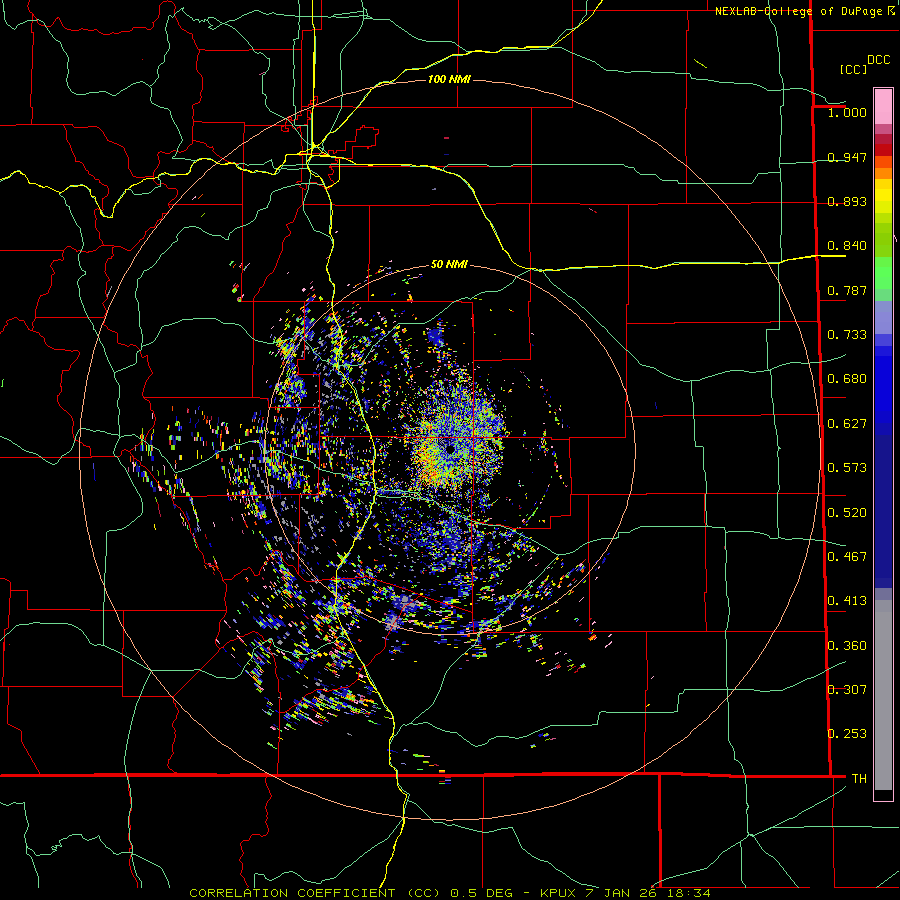Viewport: 900px width, 900px height.
Task: Click the TH threshold label
Action: [x=859, y=779]
